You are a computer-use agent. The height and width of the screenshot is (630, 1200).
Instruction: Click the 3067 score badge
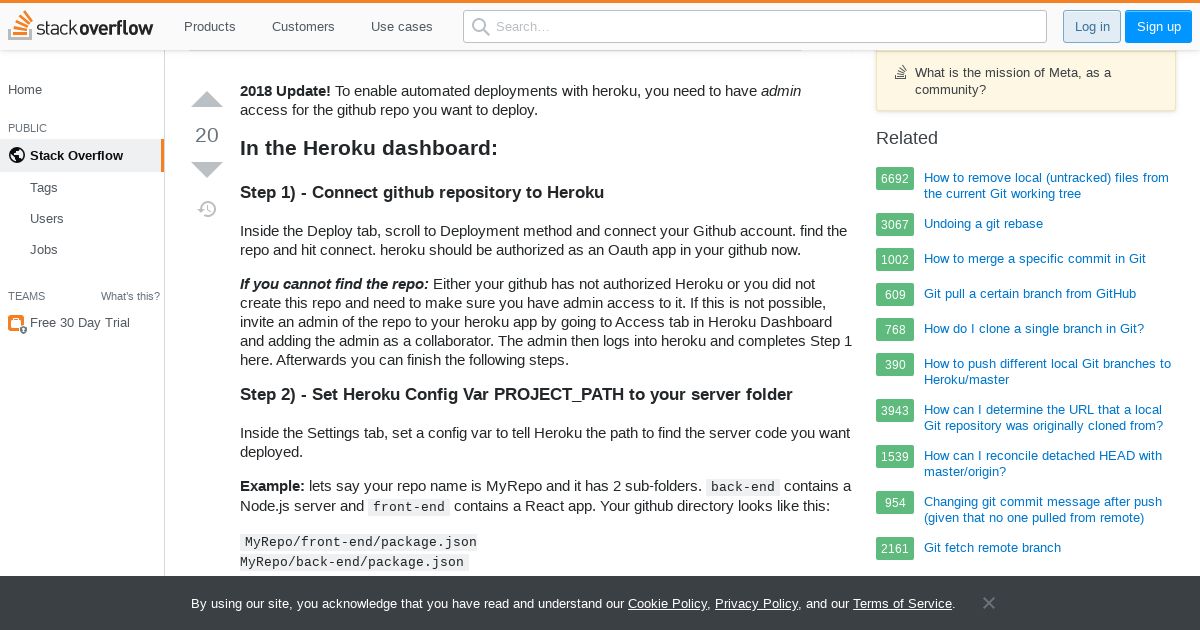click(x=895, y=224)
